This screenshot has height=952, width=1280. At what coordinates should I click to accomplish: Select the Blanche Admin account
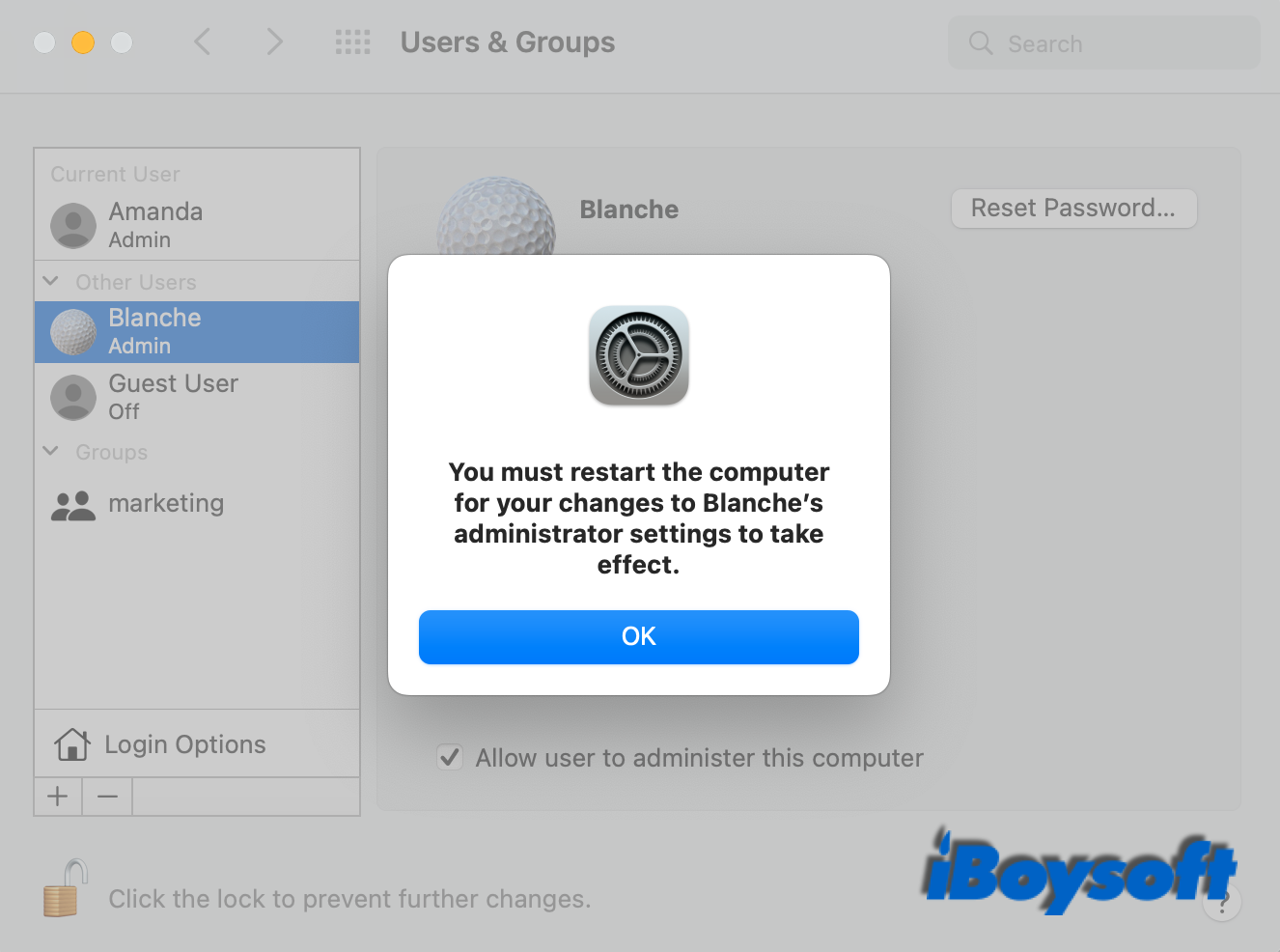click(197, 332)
